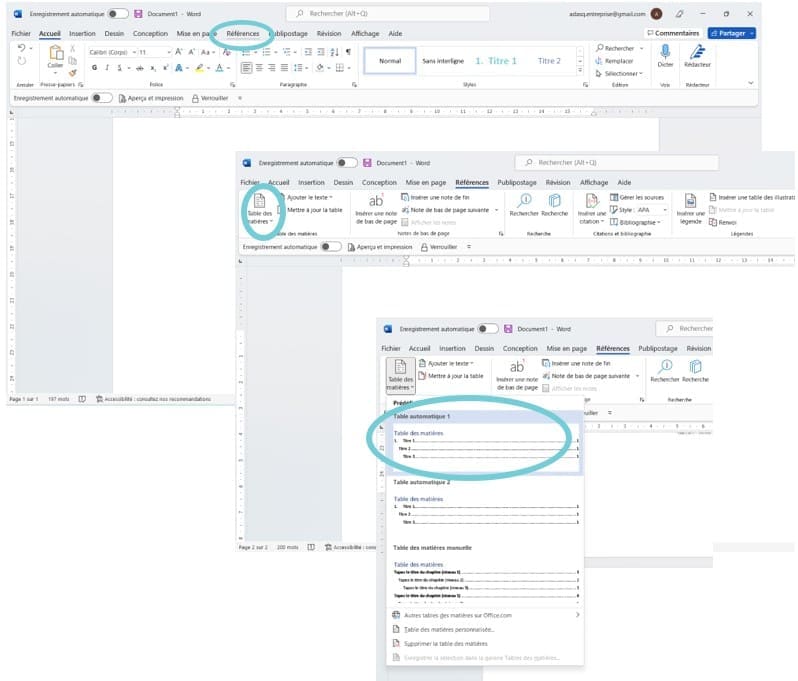Click Verrouiller in middle window
Screen dimensions: 798x681
click(x=439, y=247)
